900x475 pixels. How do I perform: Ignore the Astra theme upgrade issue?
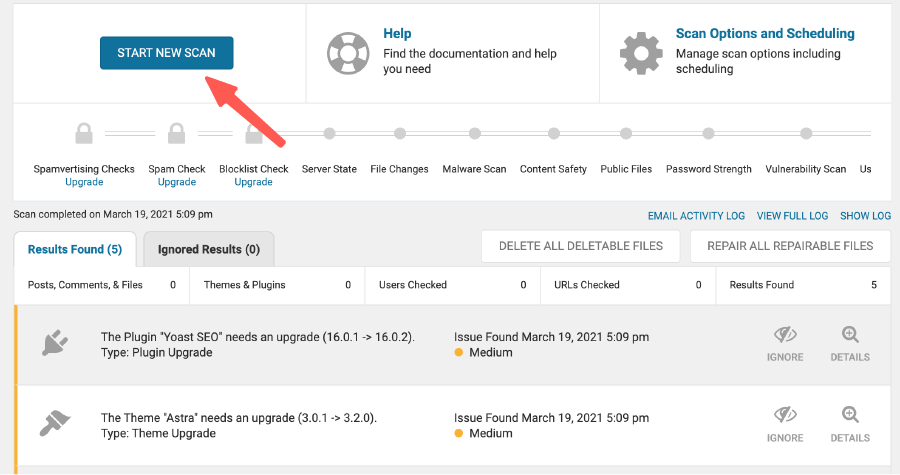pyautogui.click(x=785, y=424)
